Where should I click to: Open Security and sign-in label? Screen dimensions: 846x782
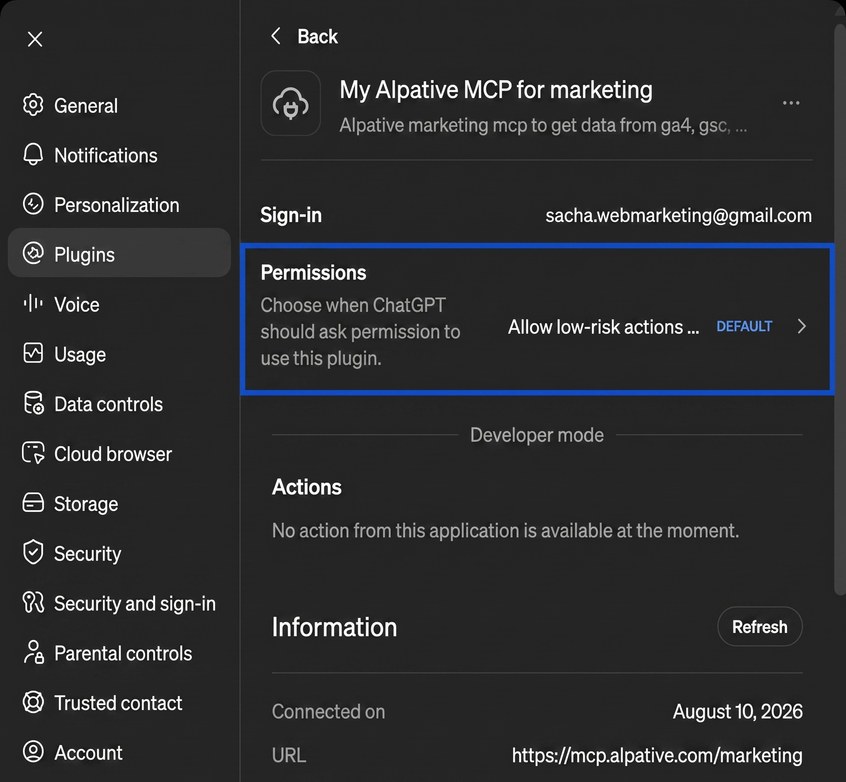point(135,603)
